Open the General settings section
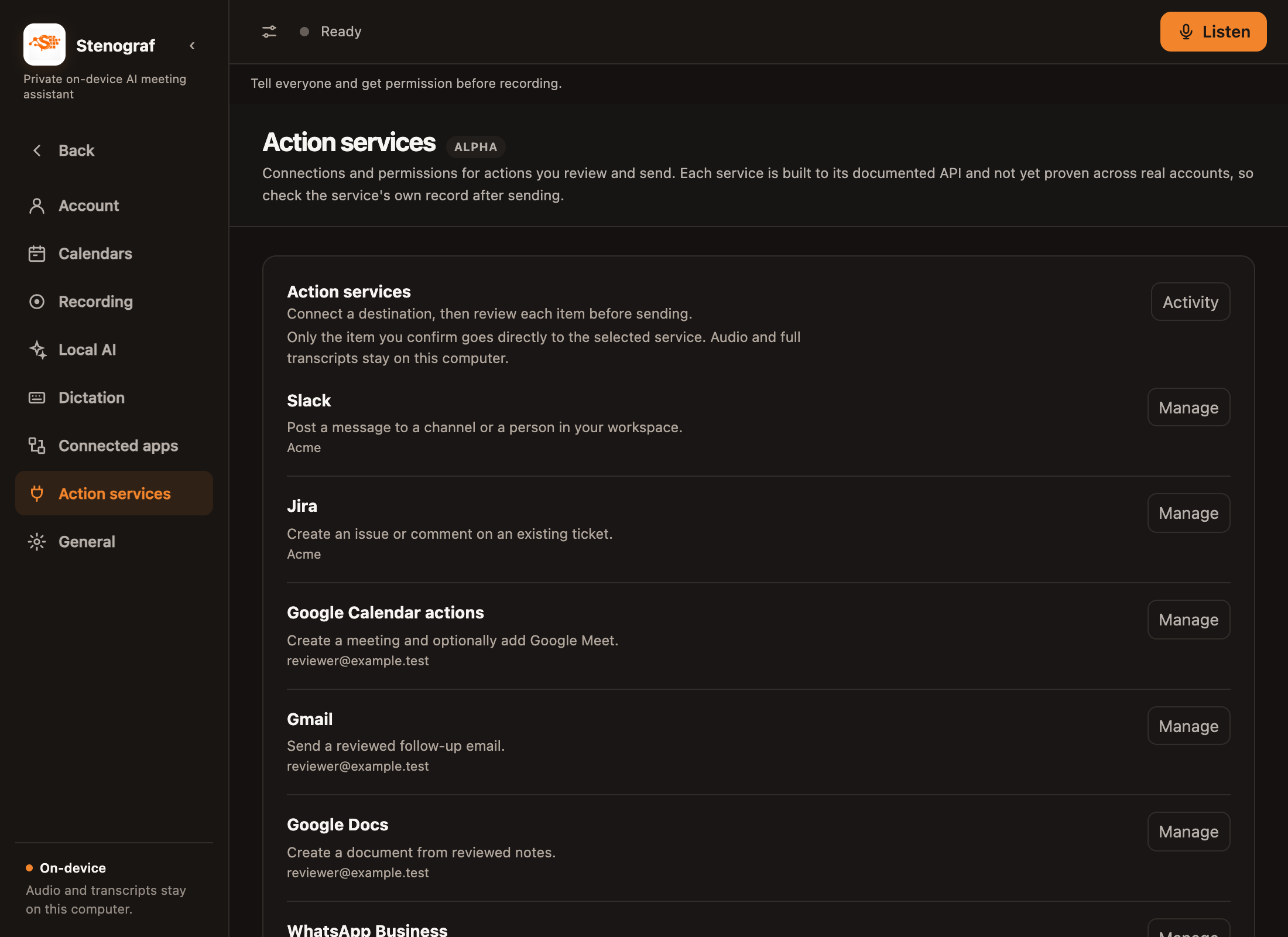Screen dimensions: 1288x937 114,542
